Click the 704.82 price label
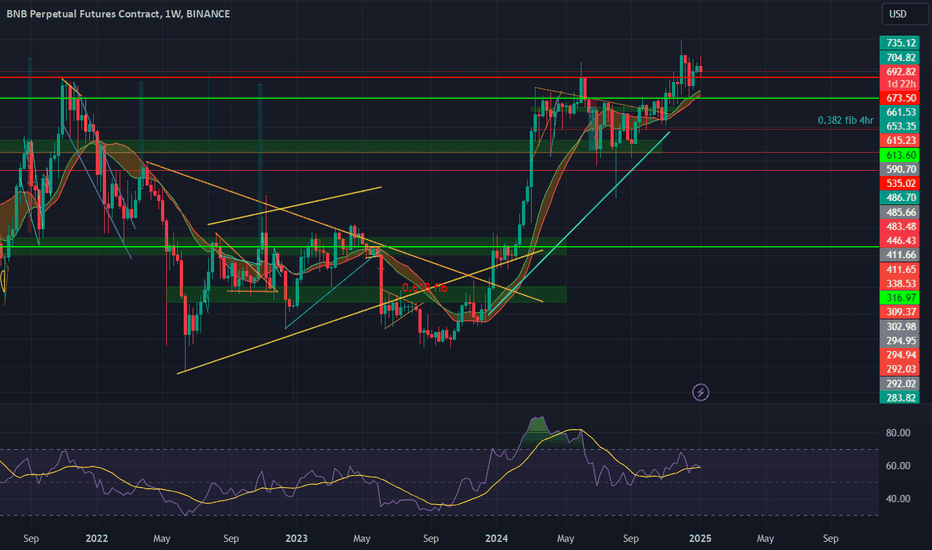 click(900, 57)
